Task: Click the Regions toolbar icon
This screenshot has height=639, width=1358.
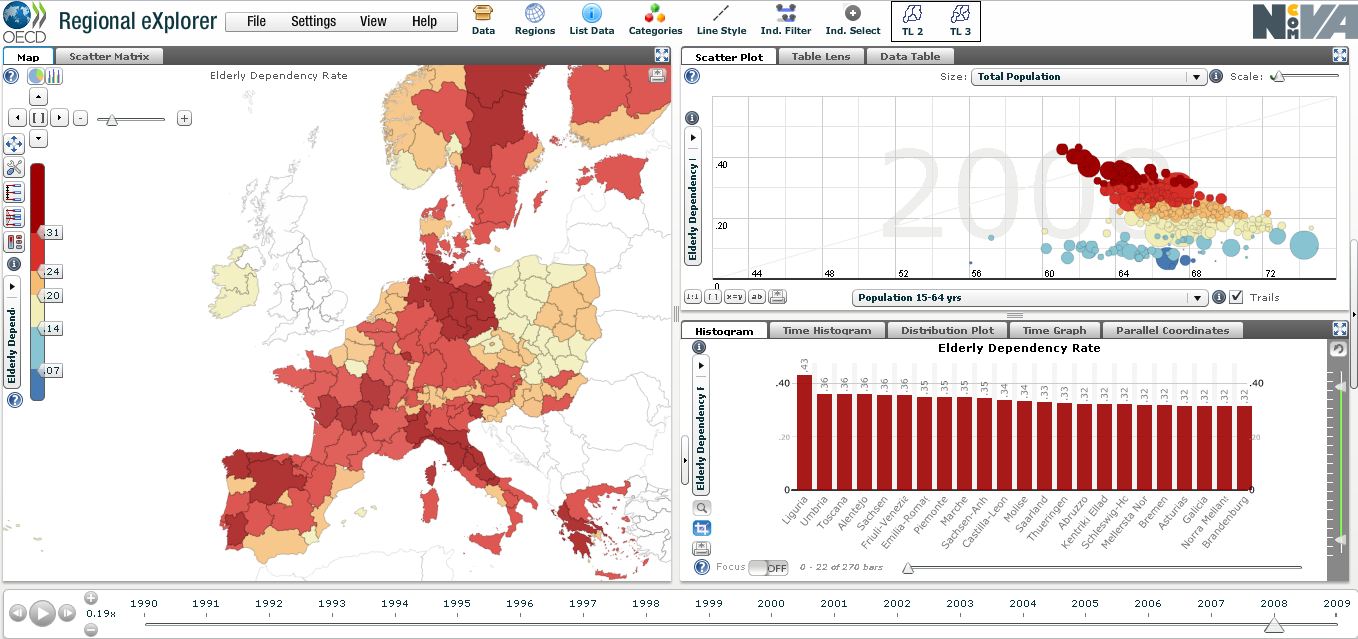Action: coord(534,20)
